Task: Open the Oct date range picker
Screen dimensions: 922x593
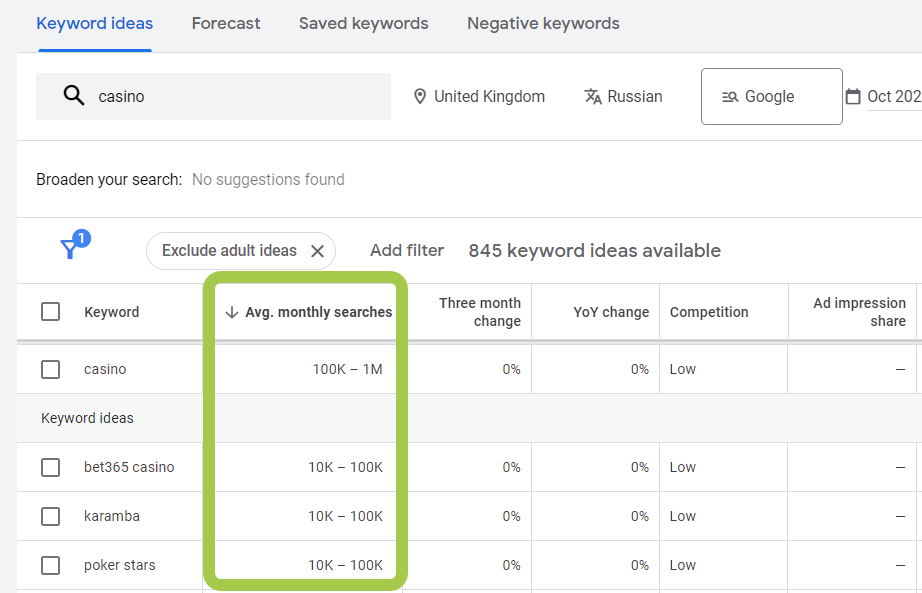Action: pos(894,96)
